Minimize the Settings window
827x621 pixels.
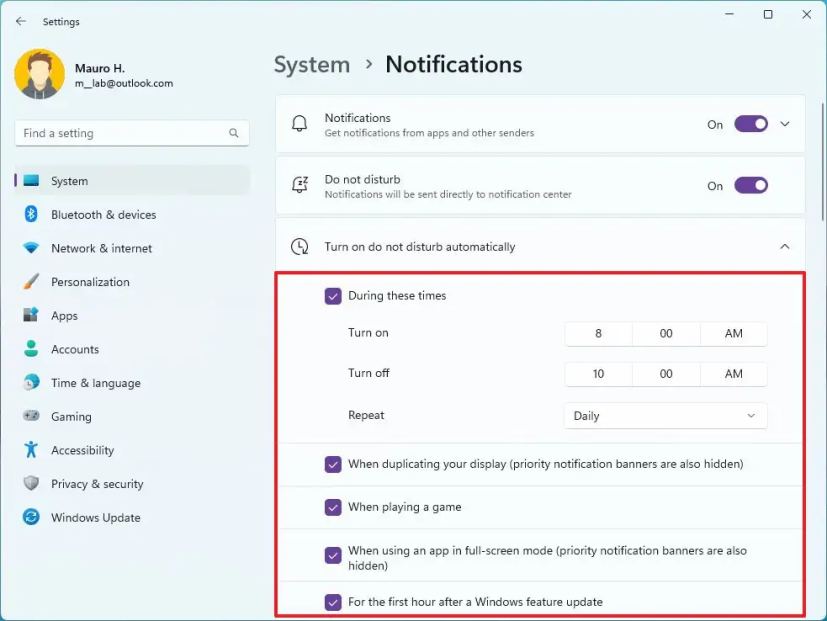[729, 14]
